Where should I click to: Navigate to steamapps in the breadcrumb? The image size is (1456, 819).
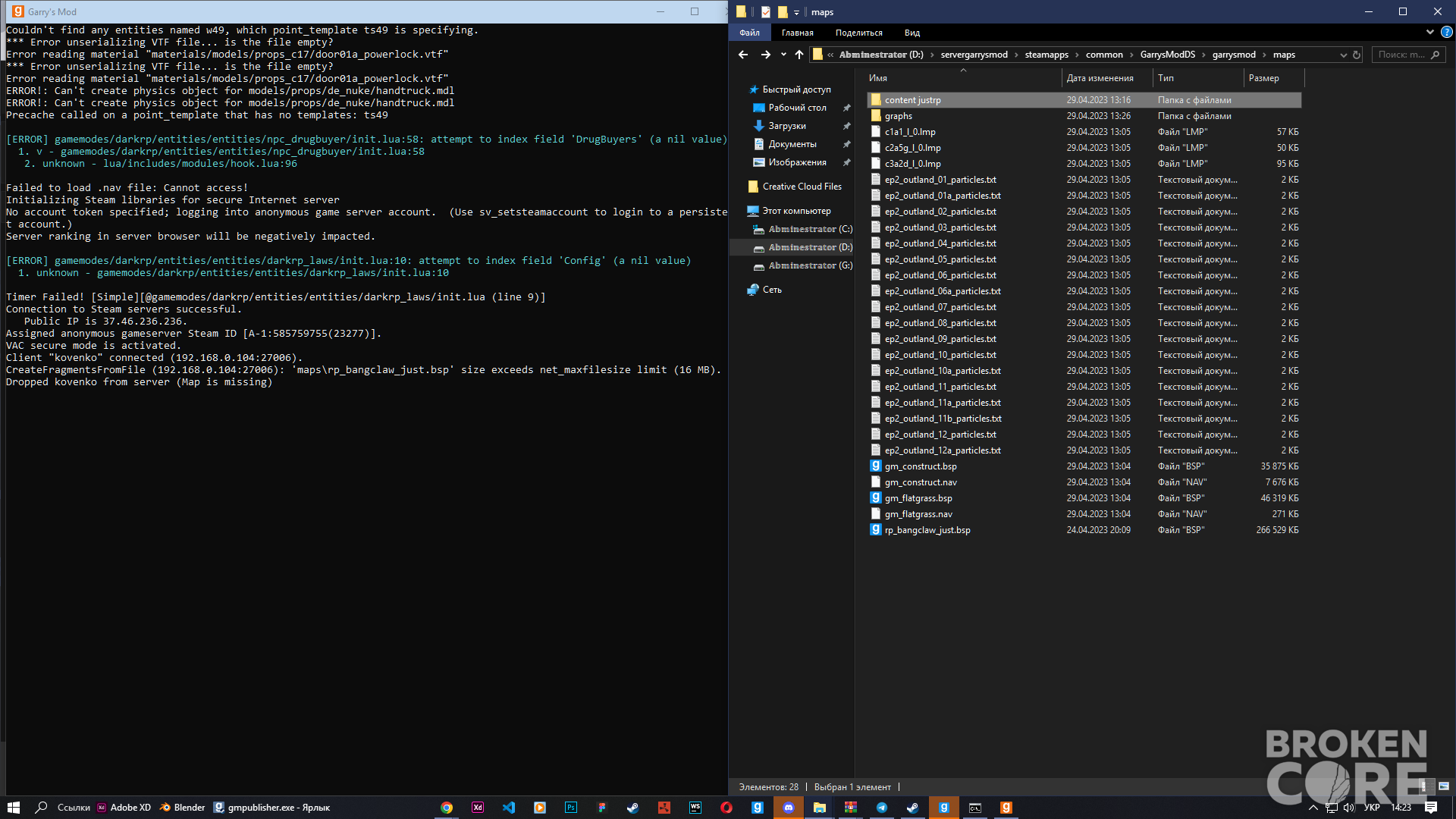(x=1046, y=55)
